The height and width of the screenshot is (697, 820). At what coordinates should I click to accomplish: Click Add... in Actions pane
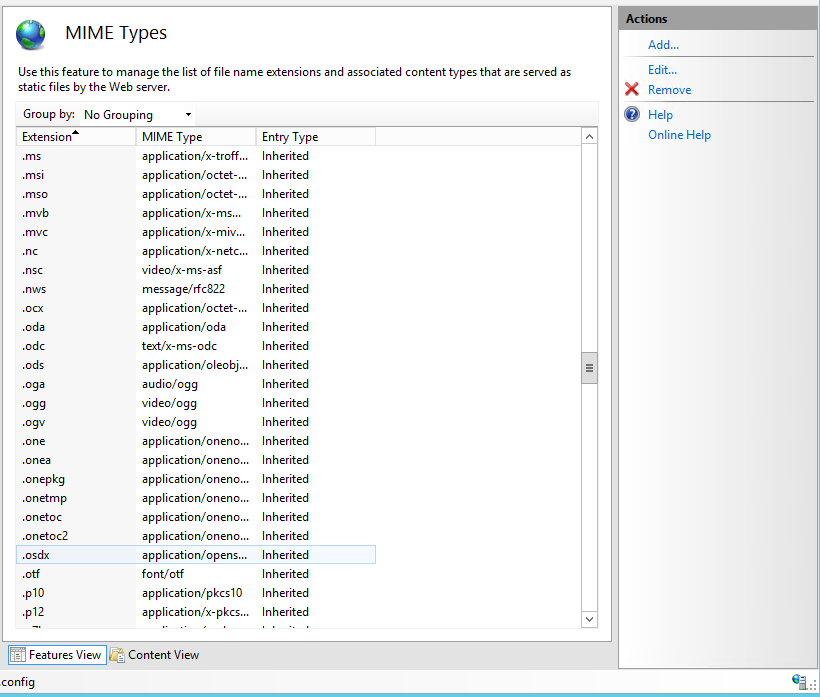(x=663, y=45)
